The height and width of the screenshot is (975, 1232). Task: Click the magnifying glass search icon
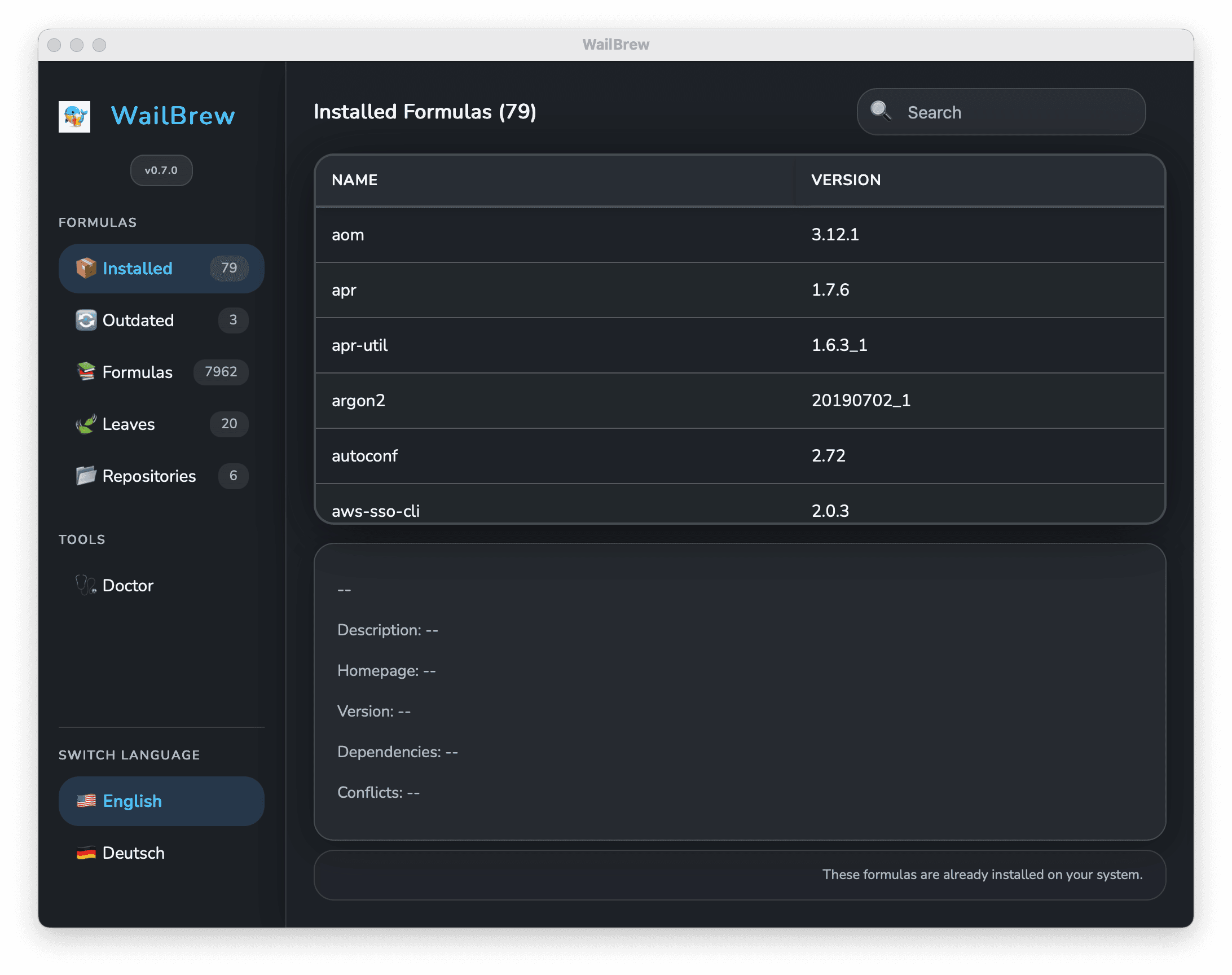tap(881, 111)
